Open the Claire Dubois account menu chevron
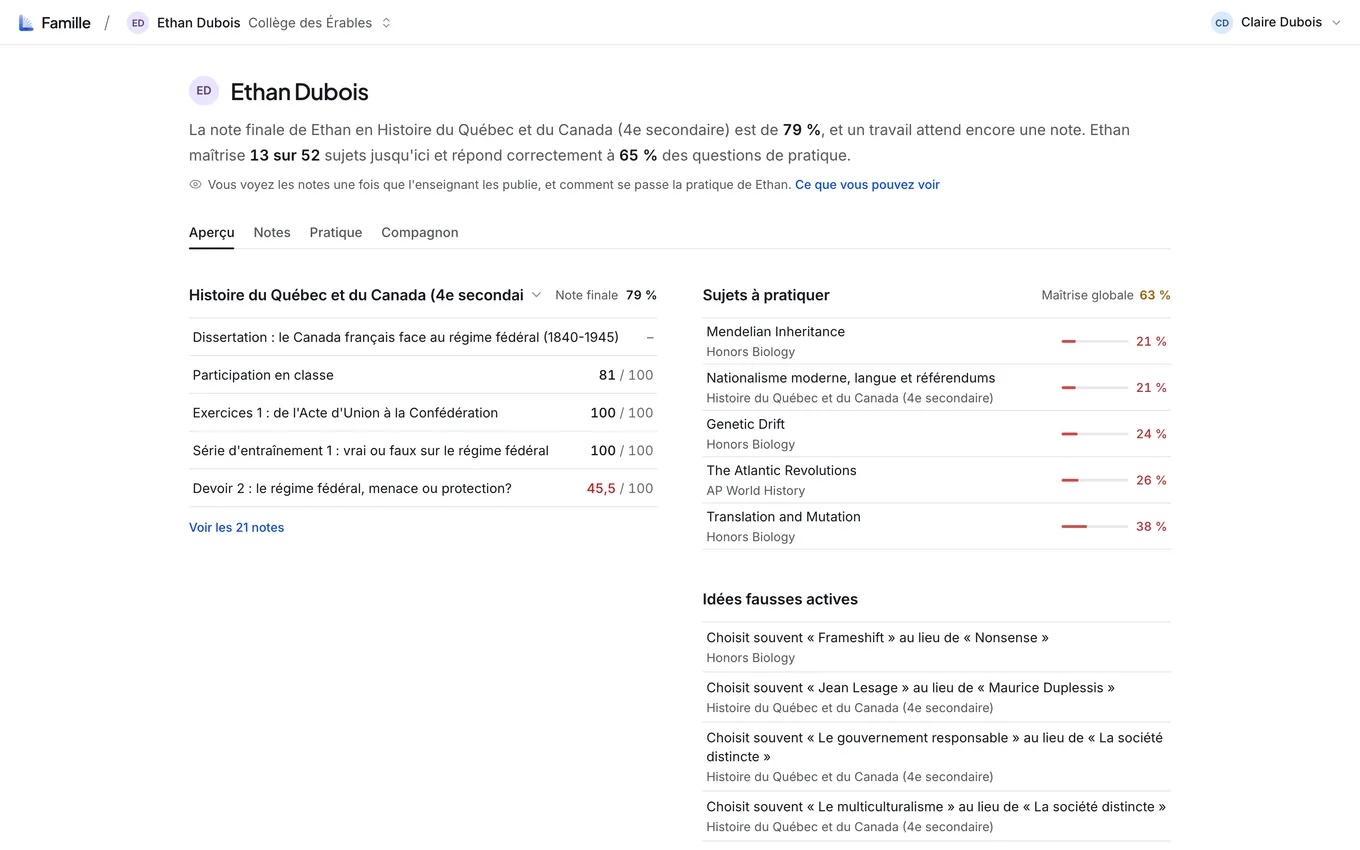Viewport: 1360px width, 850px height. pyautogui.click(x=1336, y=23)
